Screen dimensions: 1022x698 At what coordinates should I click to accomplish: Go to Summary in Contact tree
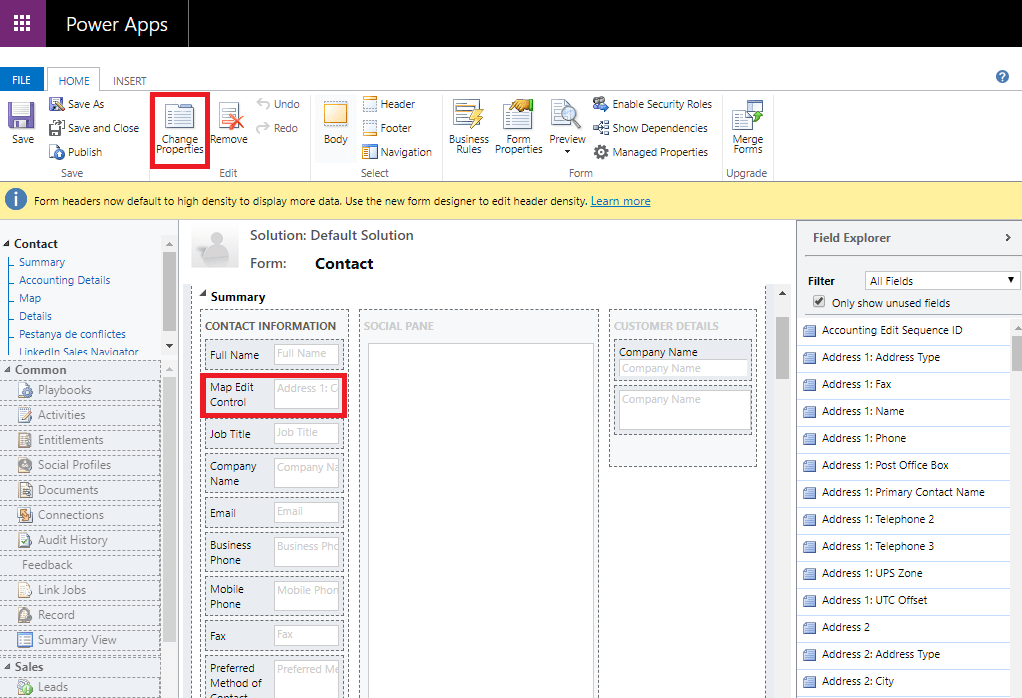coord(42,262)
